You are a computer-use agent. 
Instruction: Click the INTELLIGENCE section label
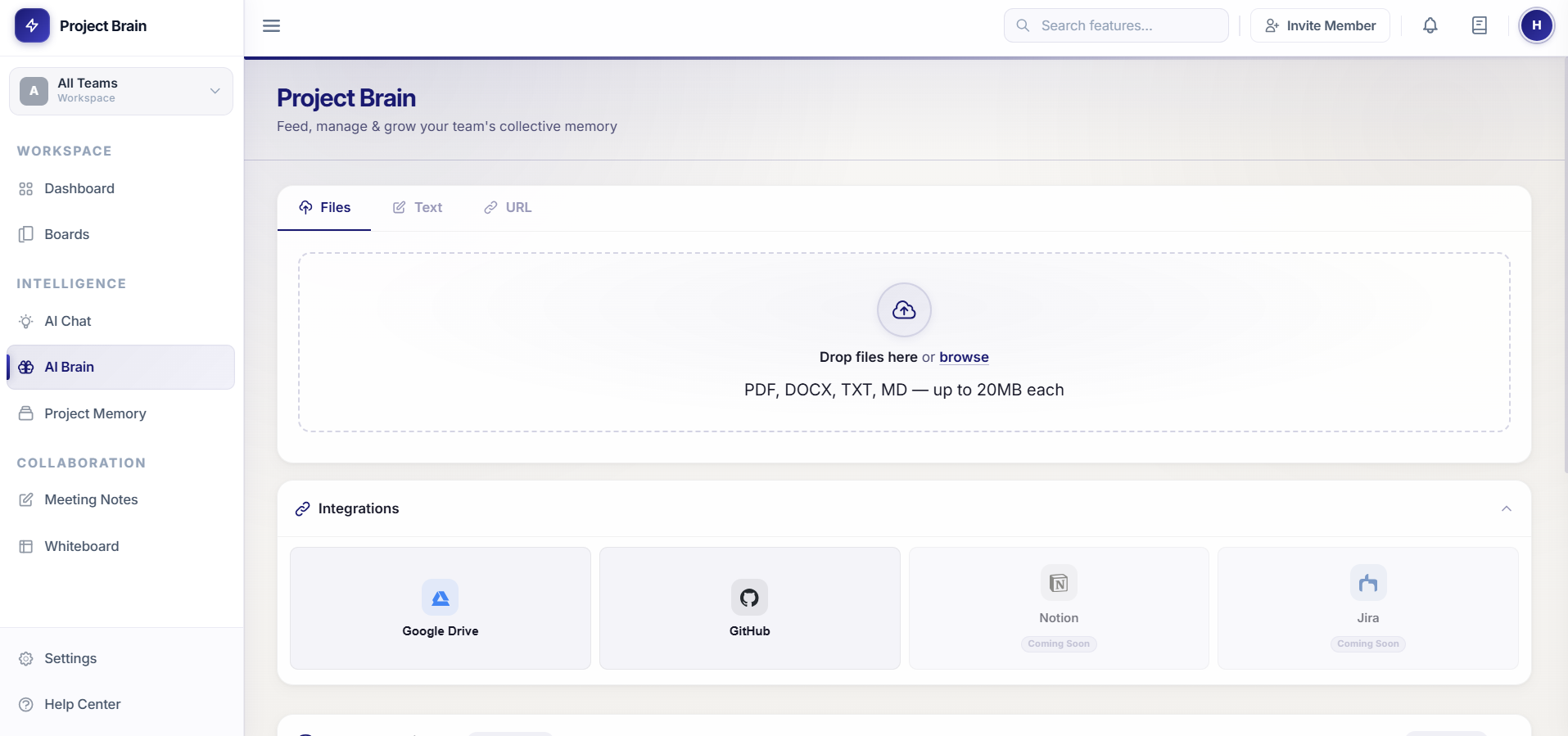72,284
